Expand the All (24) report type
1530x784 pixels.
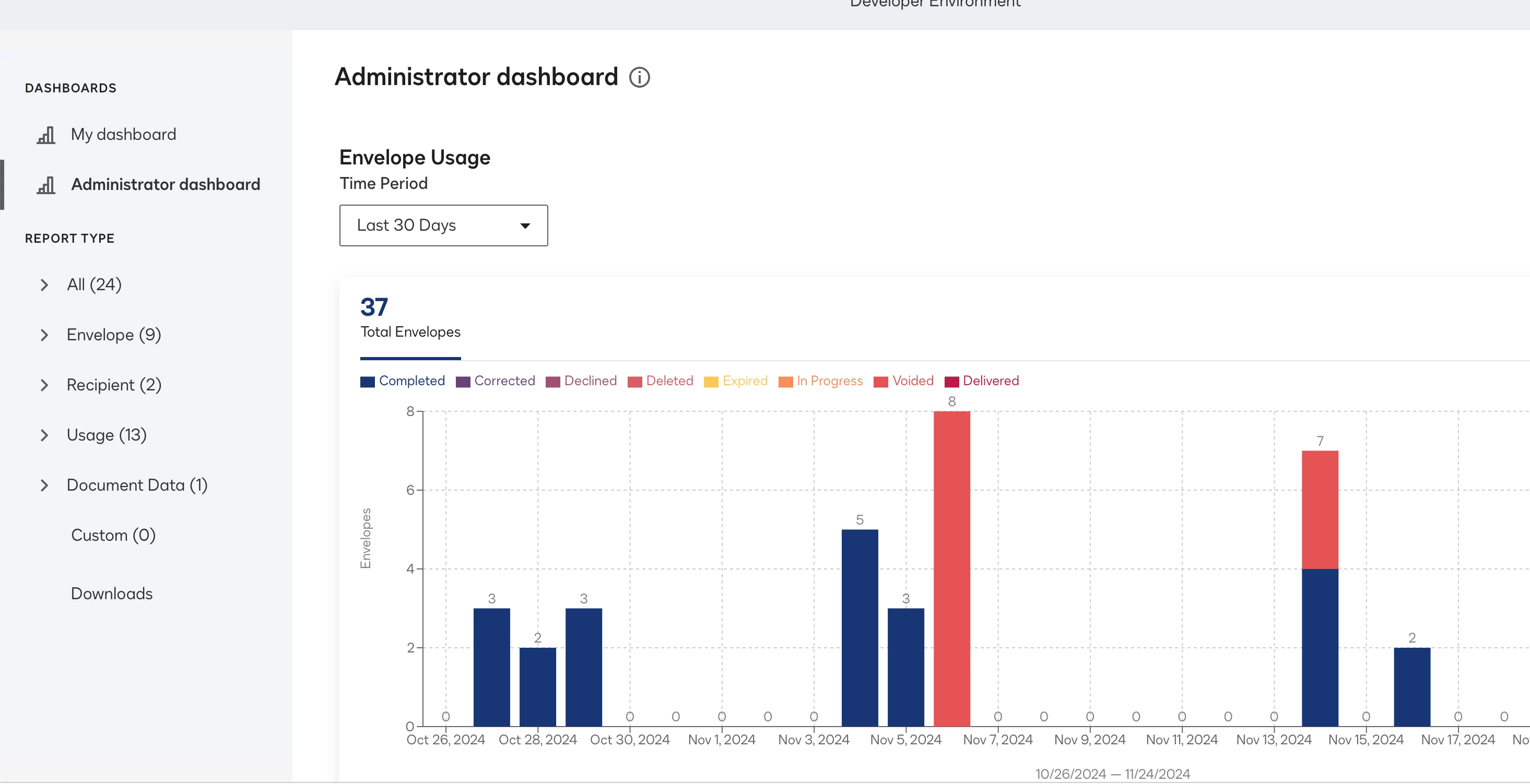44,285
